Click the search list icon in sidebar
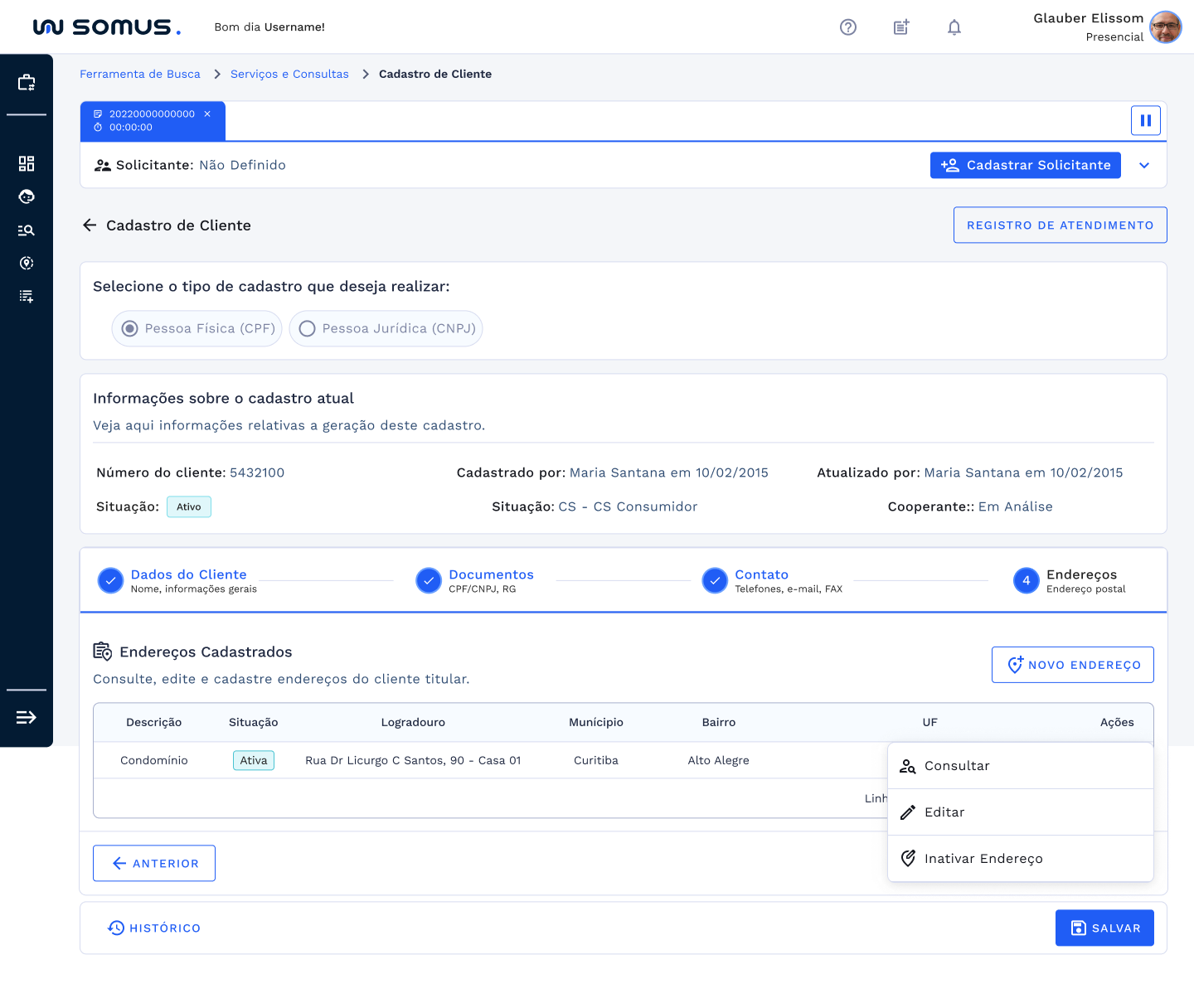The image size is (1194, 1008). pos(27,230)
